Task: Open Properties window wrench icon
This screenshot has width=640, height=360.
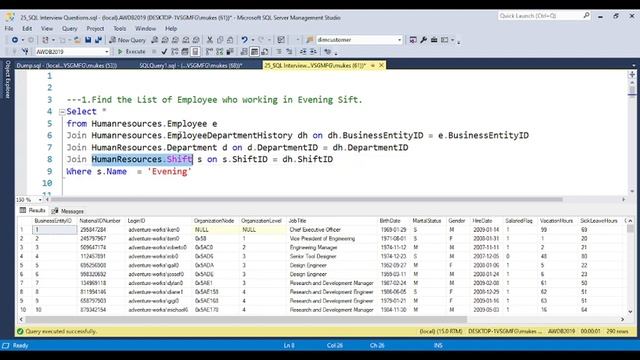Action: coord(423,40)
